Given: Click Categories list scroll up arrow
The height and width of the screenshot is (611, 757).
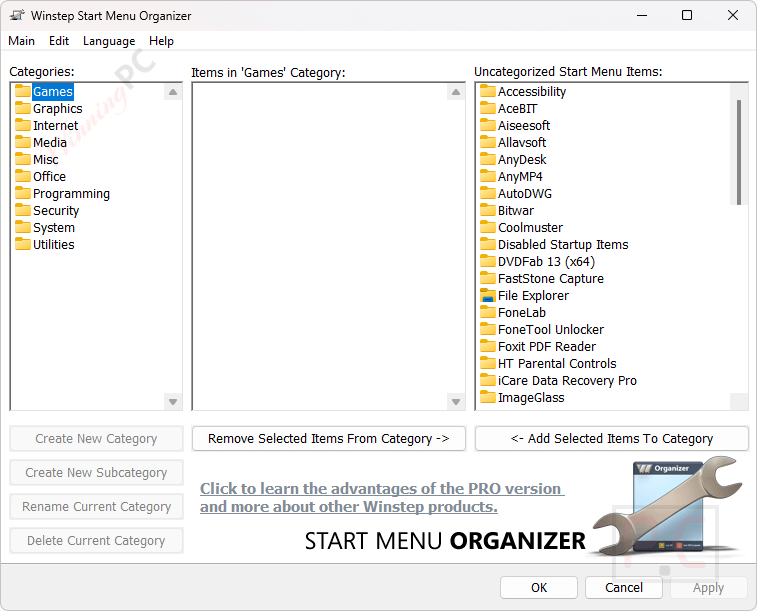Looking at the screenshot, I should tap(173, 92).
